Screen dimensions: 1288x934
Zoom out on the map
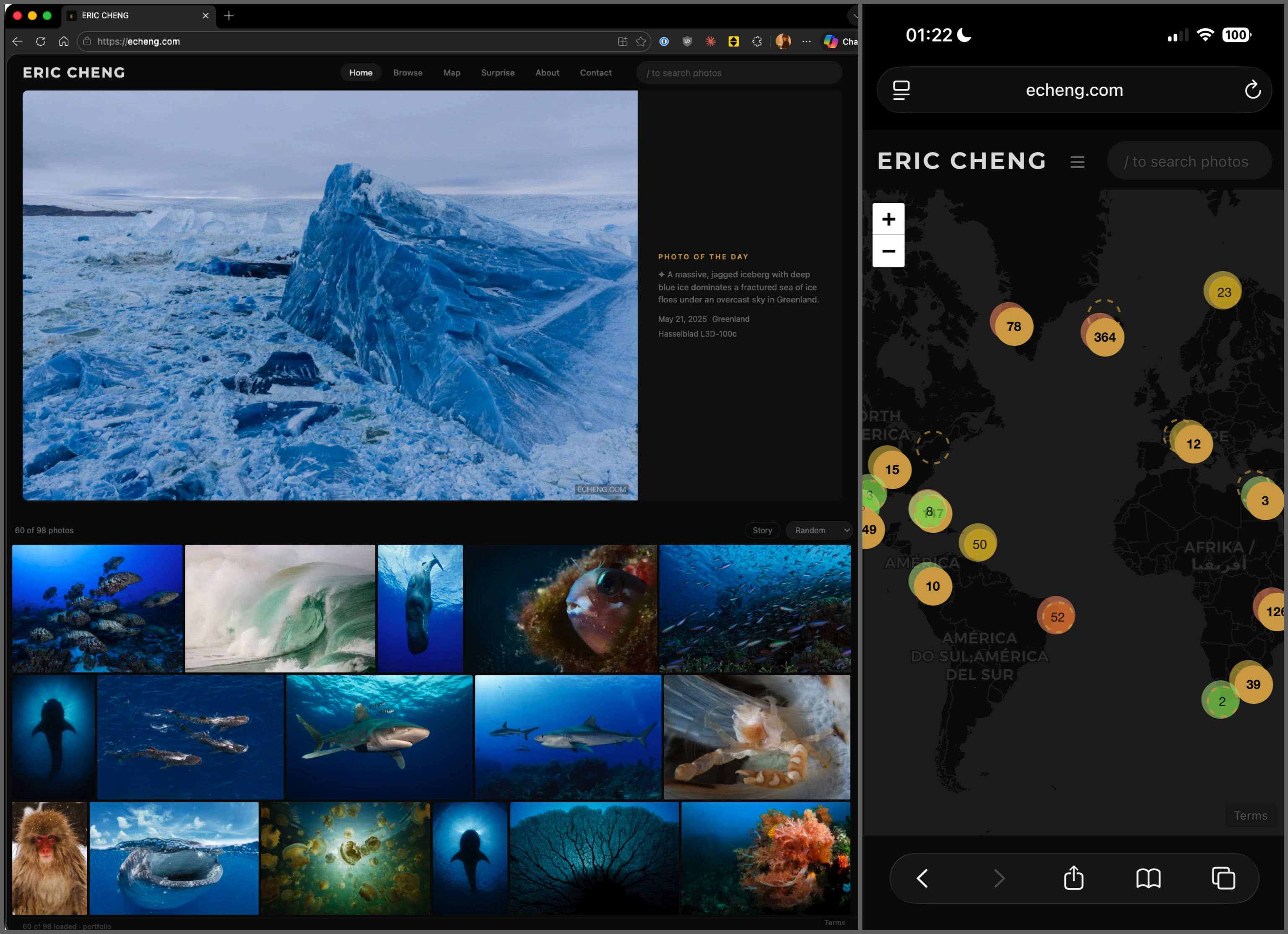[888, 251]
